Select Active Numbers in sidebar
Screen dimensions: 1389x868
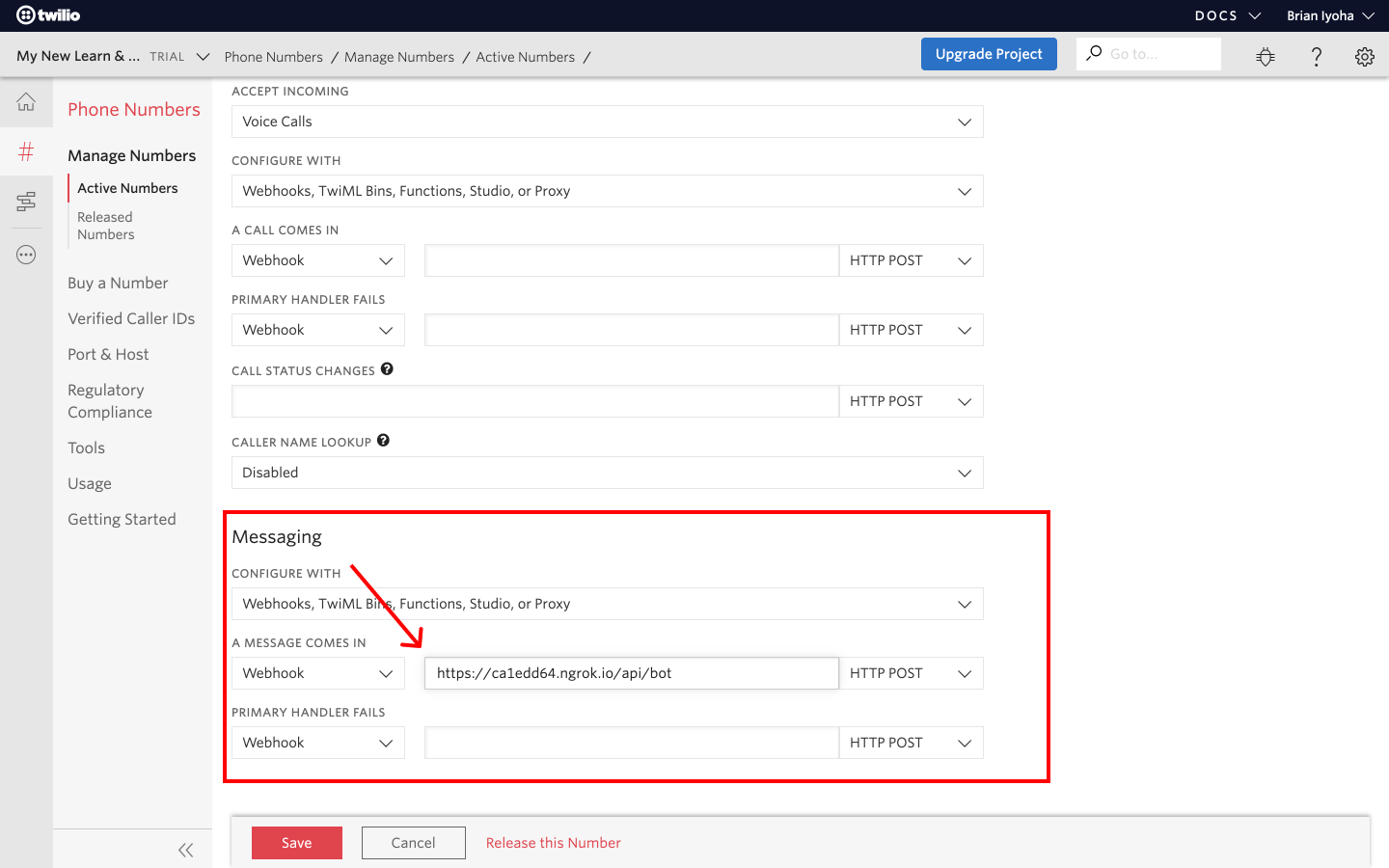tap(128, 188)
